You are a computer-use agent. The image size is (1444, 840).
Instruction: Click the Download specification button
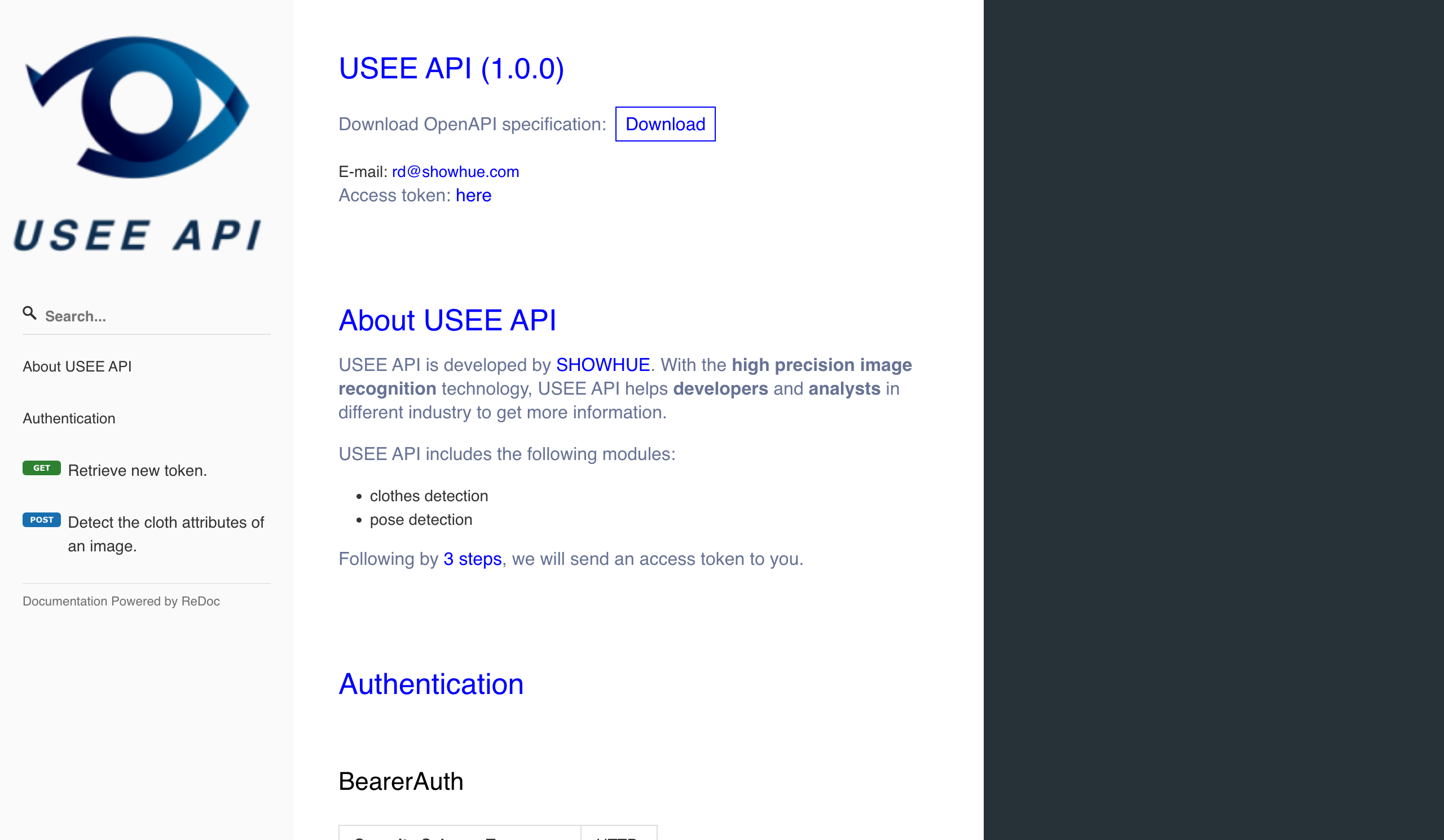[x=665, y=124]
